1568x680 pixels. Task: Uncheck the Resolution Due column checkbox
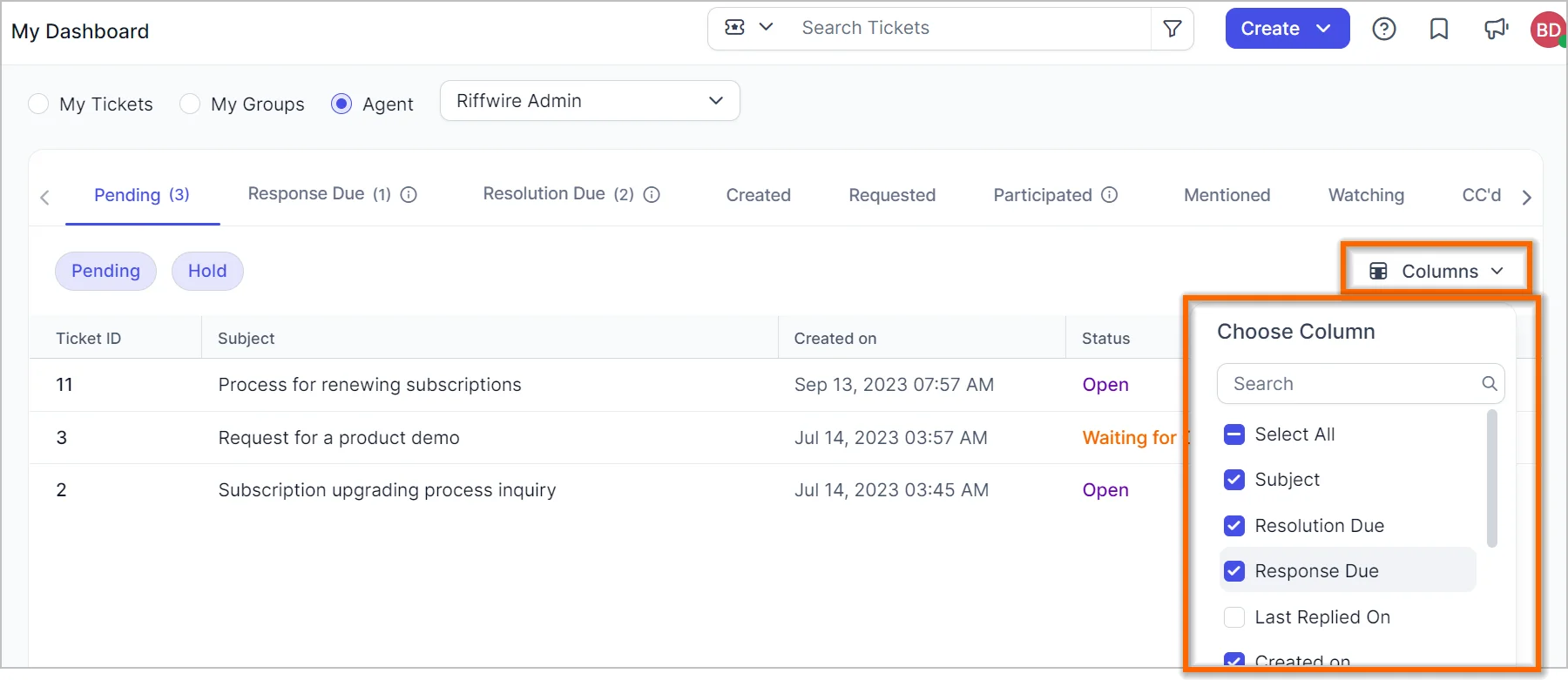click(x=1234, y=526)
